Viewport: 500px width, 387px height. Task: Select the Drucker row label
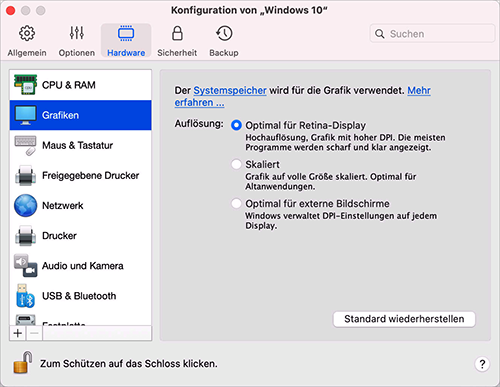pos(59,236)
